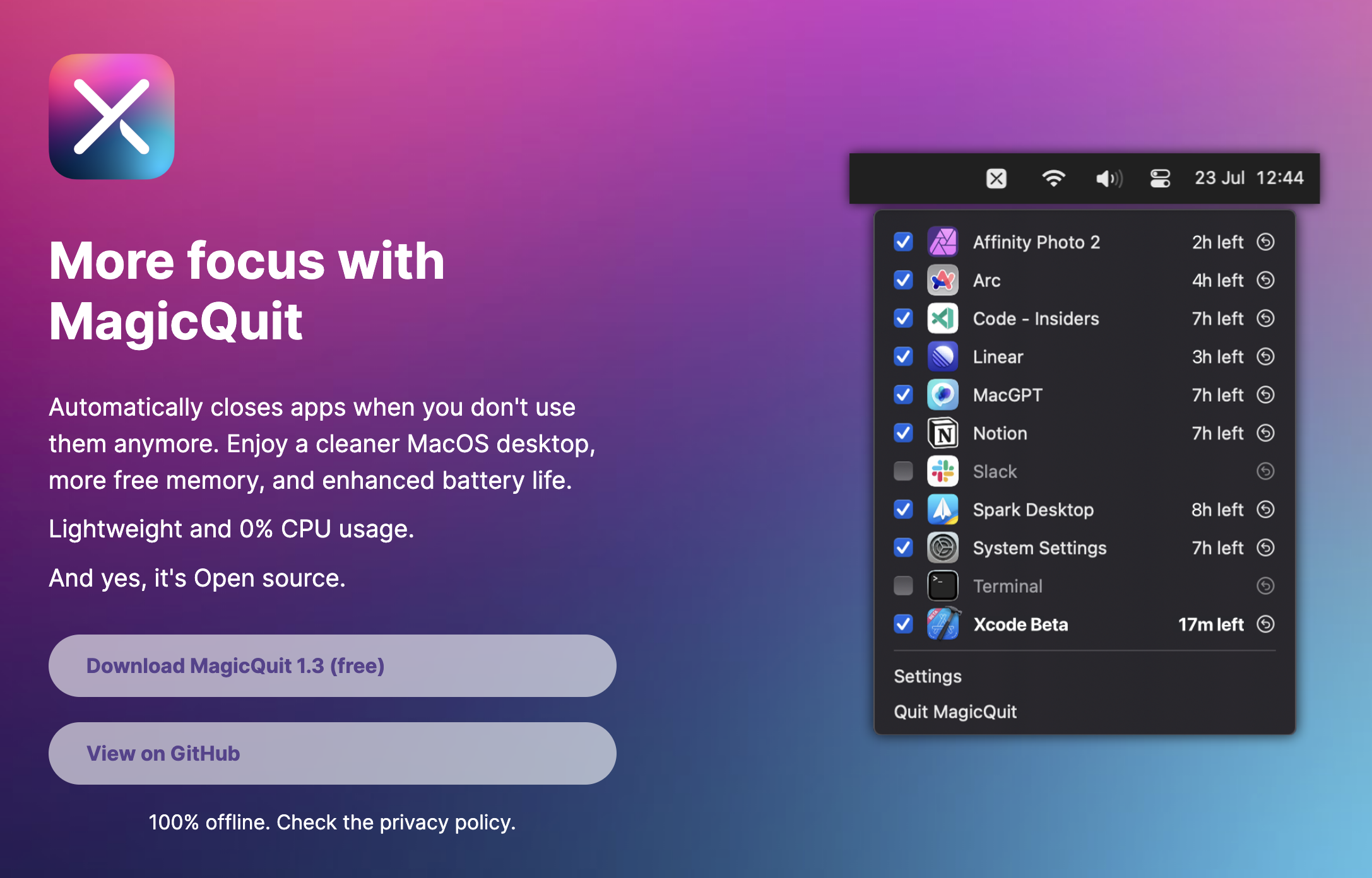The height and width of the screenshot is (878, 1372).
Task: Click reset timer icon beside Terminal
Action: (1265, 586)
